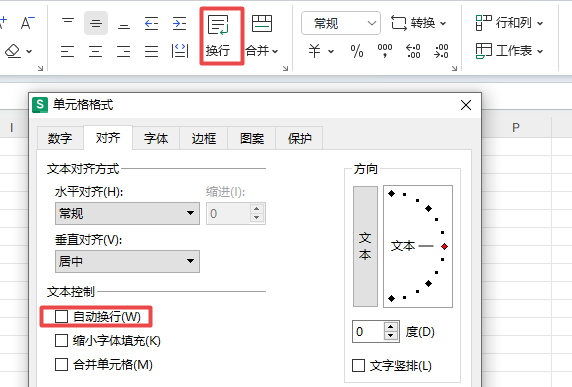Enable 缩小字体填充 checkbox

(x=61, y=340)
